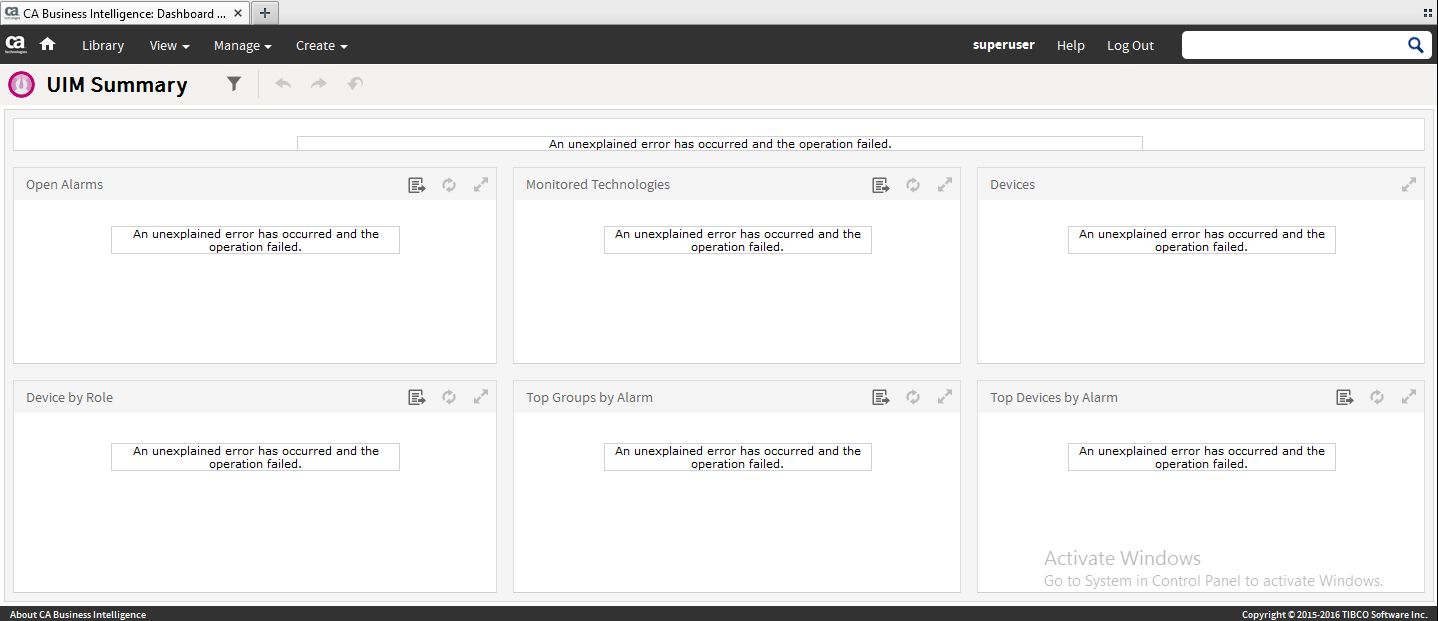Click error message in Top Devices by Alarm
The image size is (1438, 621).
pos(1202,457)
